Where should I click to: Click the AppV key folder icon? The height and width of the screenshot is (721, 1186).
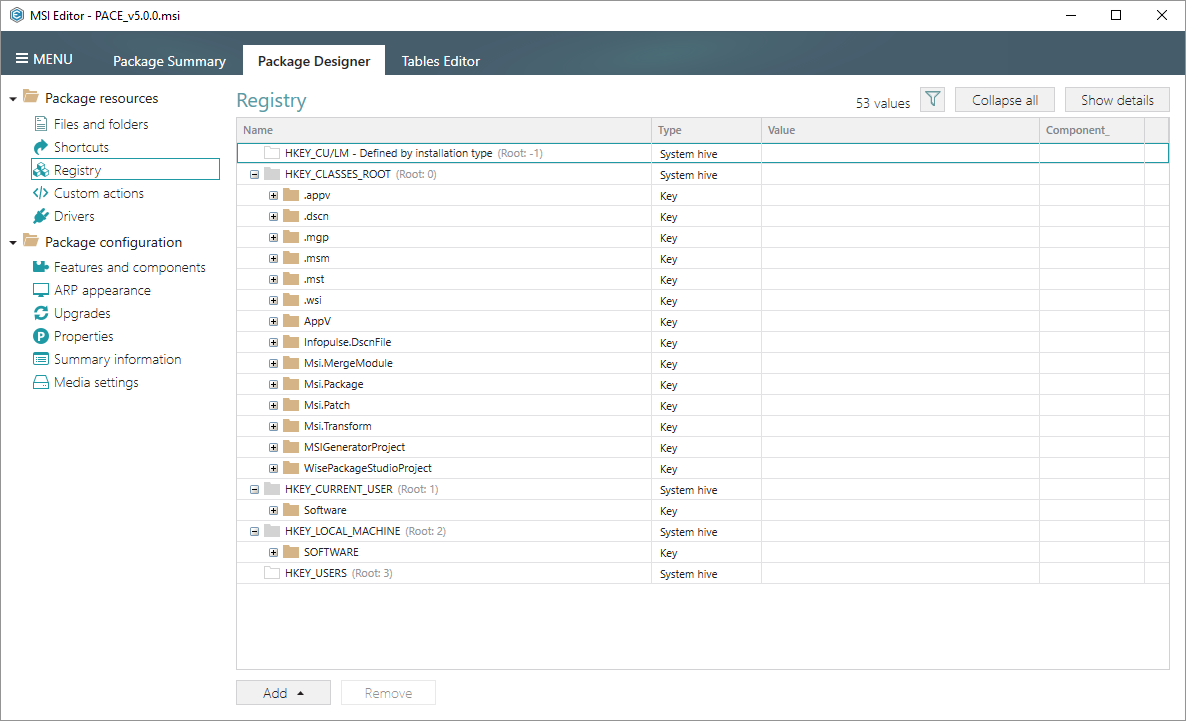pos(291,321)
